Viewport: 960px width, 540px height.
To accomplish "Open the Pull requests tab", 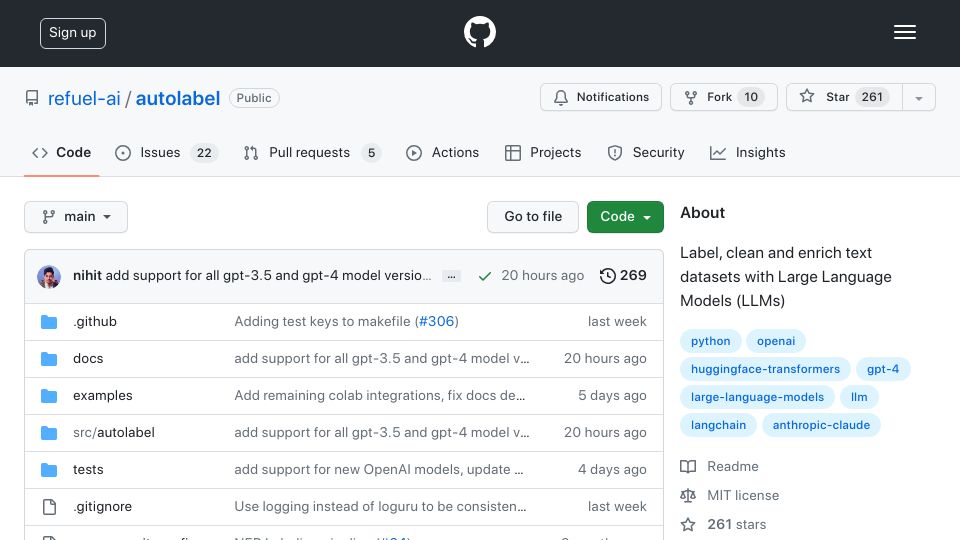I will click(311, 152).
